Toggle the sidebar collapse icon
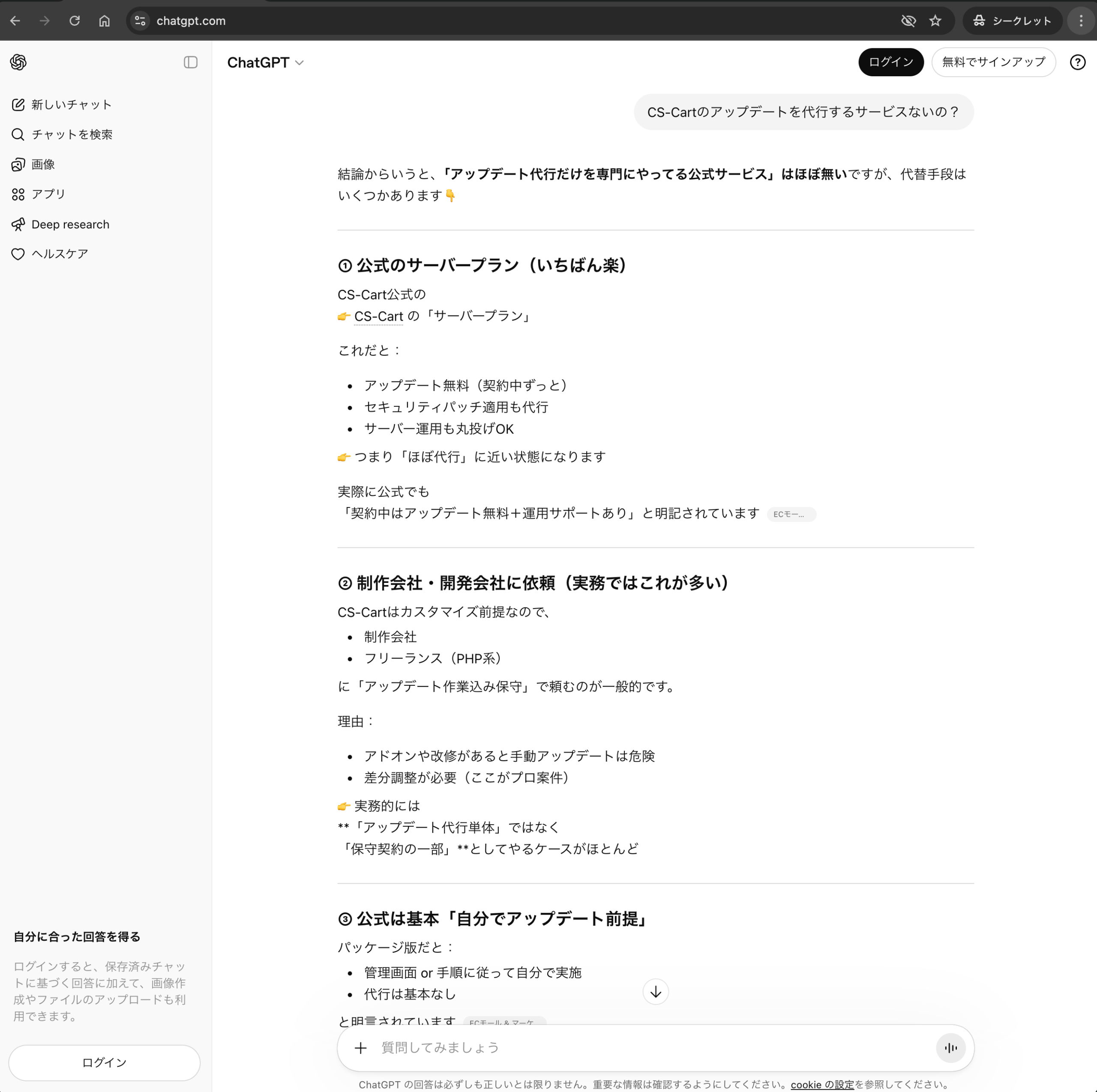Viewport: 1097px width, 1092px height. (190, 63)
